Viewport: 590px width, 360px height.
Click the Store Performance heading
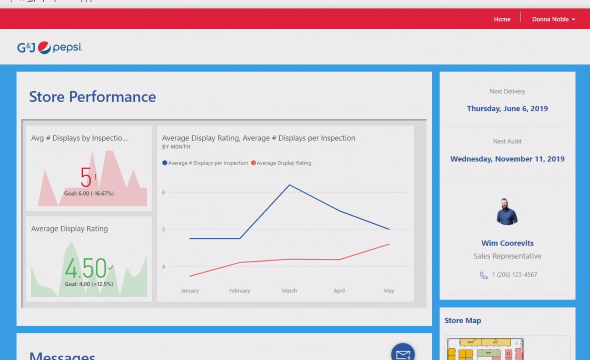(93, 97)
